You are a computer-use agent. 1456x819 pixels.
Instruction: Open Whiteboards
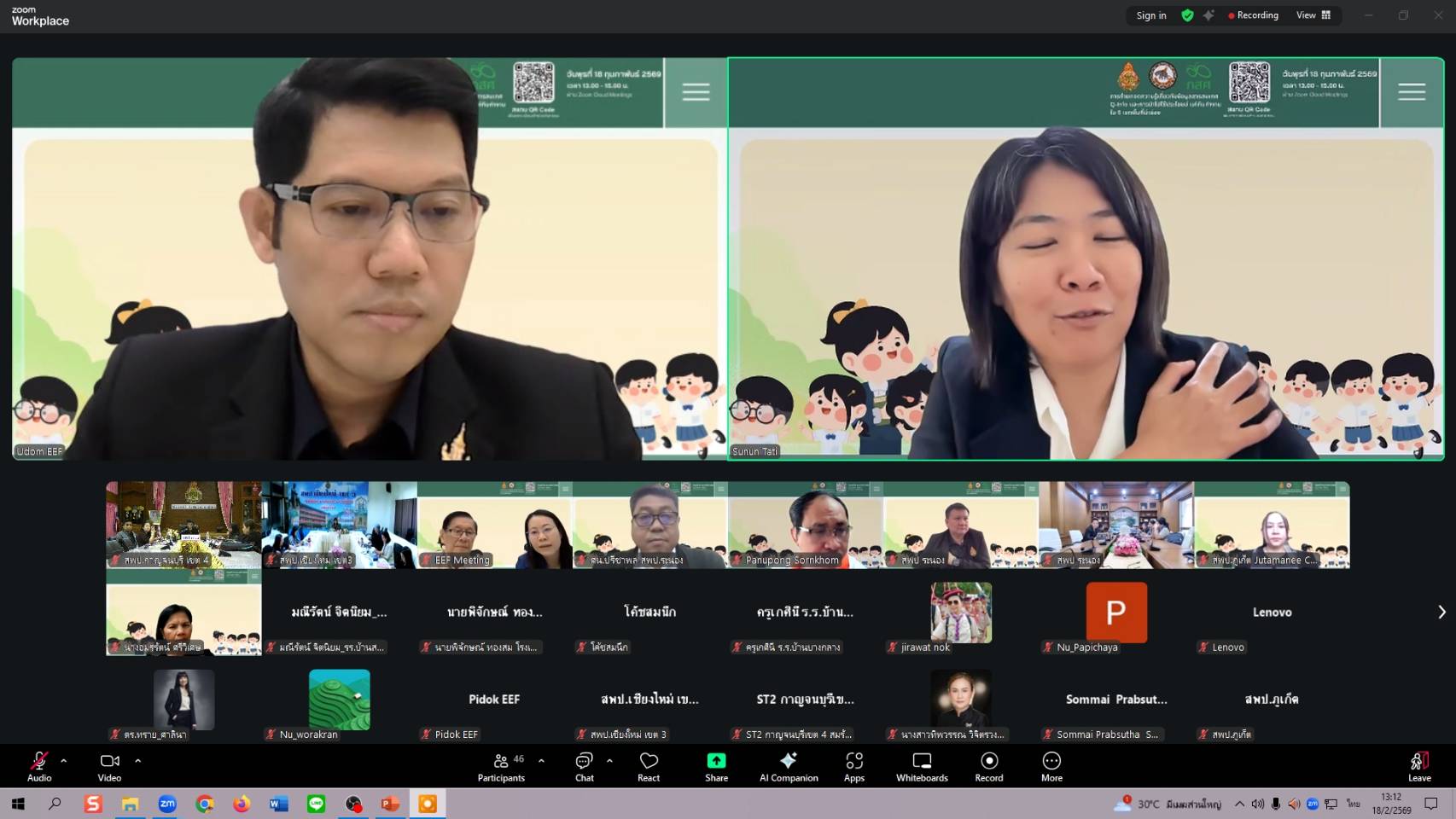tap(922, 766)
